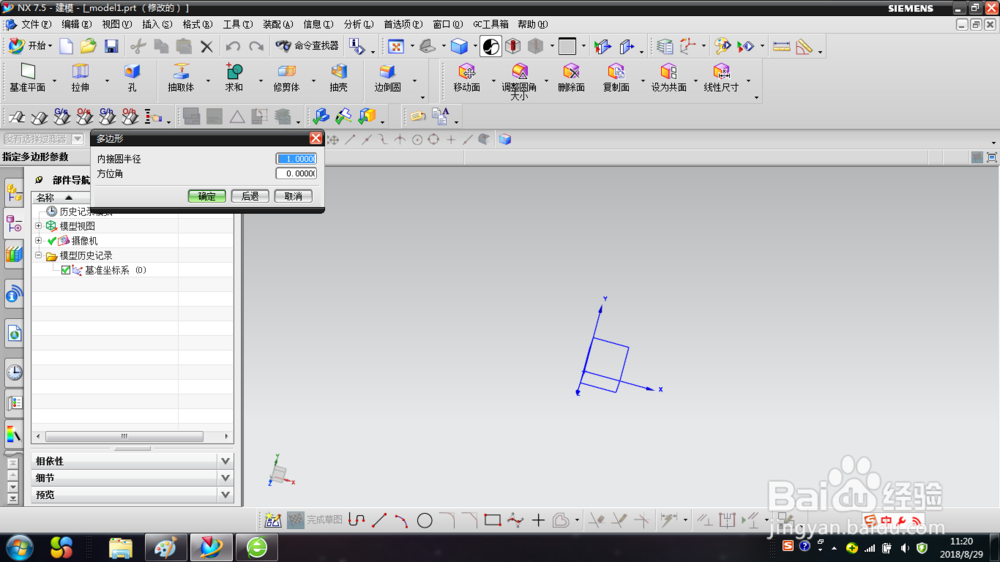Collapse the Model History (模型历史记录) node

pos(38,255)
